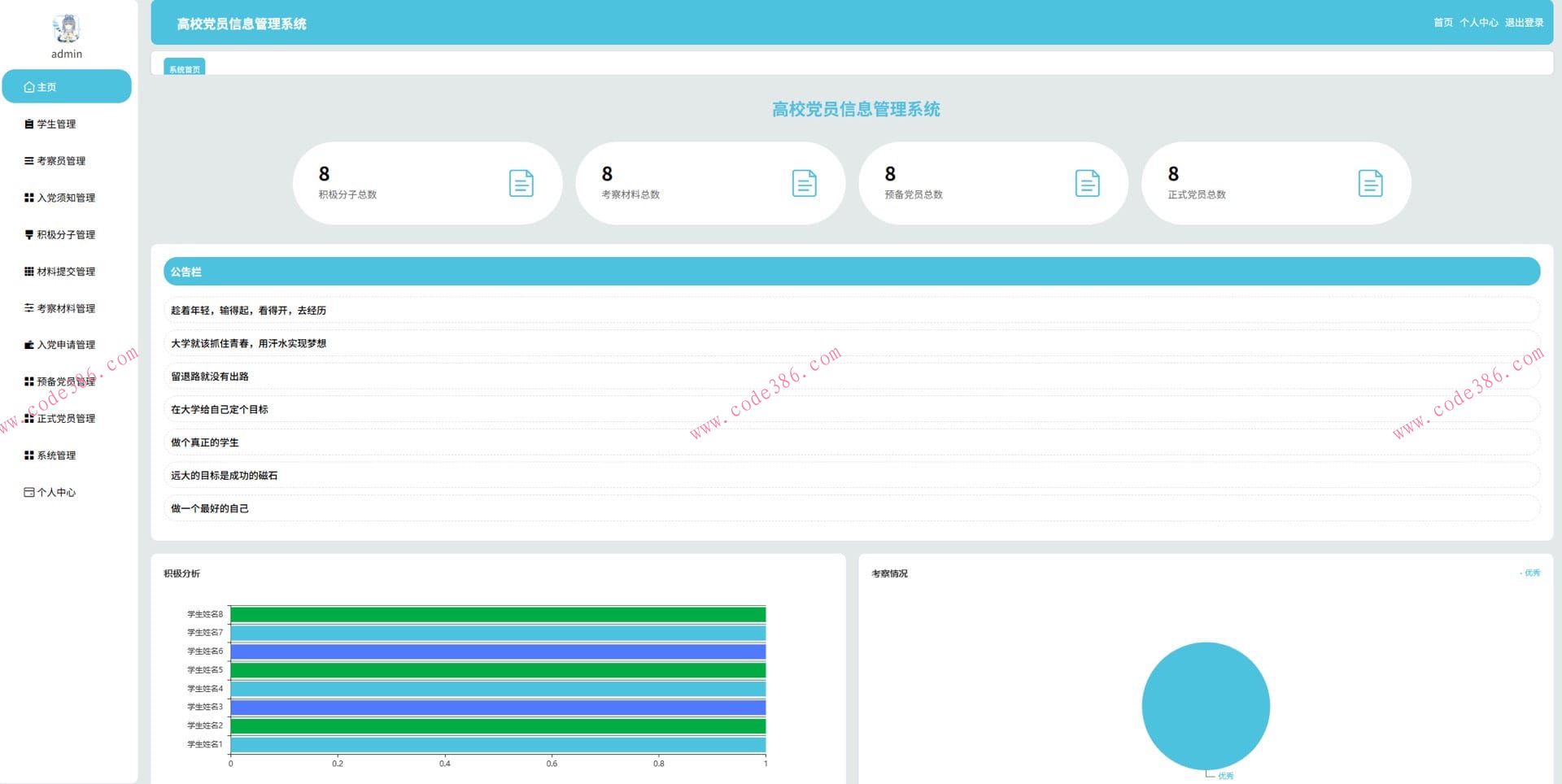Toggle the 优秀 legend entry above the pie chart
This screenshot has height=784, width=1562.
point(1529,573)
